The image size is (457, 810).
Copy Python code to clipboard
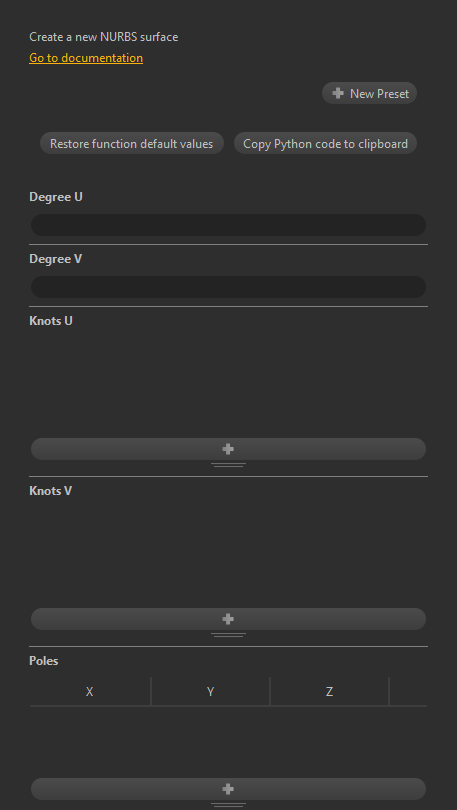(325, 143)
